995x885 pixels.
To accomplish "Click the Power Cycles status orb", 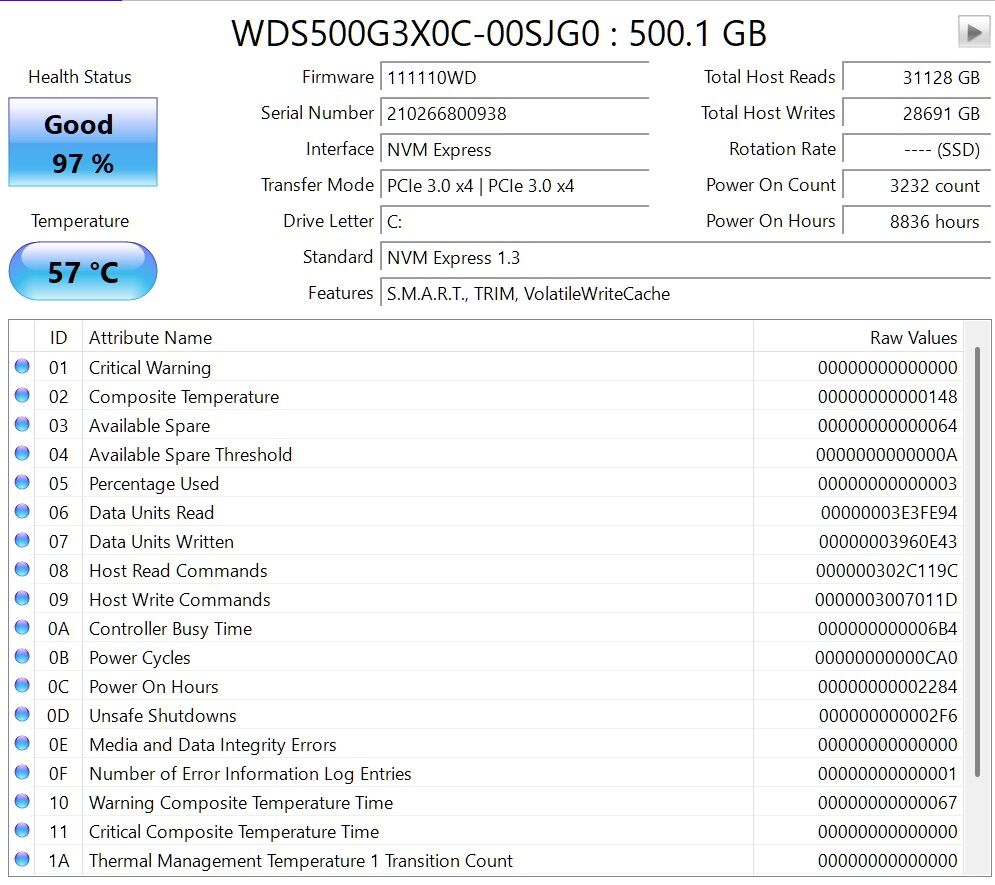I will [22, 657].
